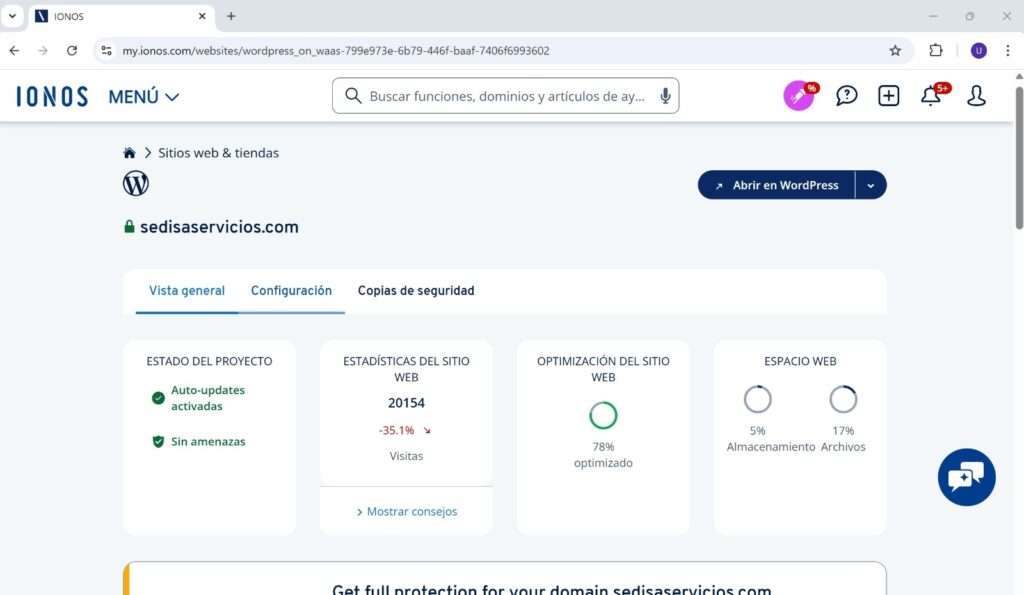
Task: Open the tab search dropdown arrow
Action: [12, 16]
